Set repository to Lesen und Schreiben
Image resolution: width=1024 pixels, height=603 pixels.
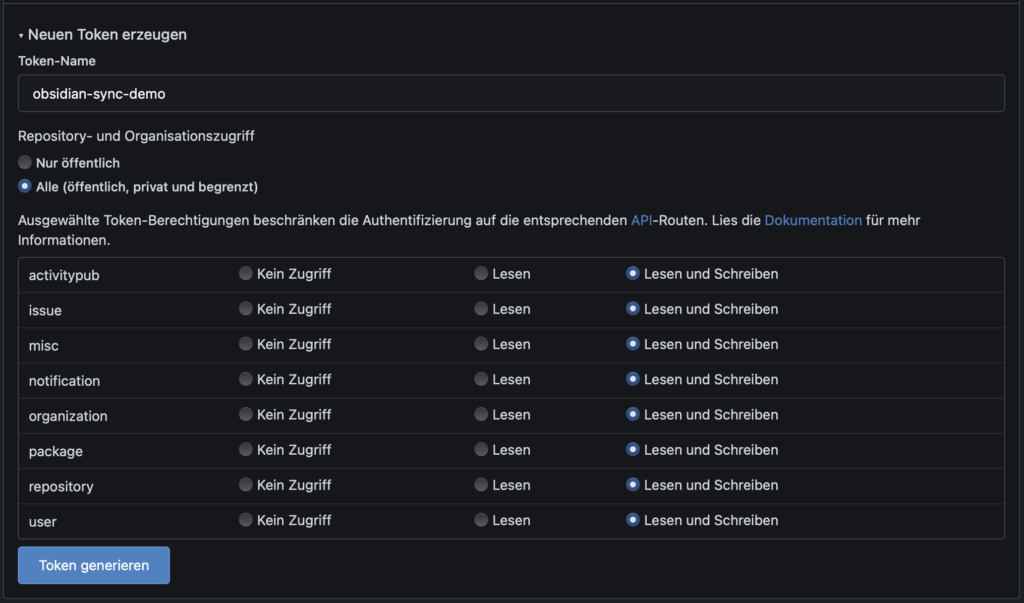pos(633,485)
